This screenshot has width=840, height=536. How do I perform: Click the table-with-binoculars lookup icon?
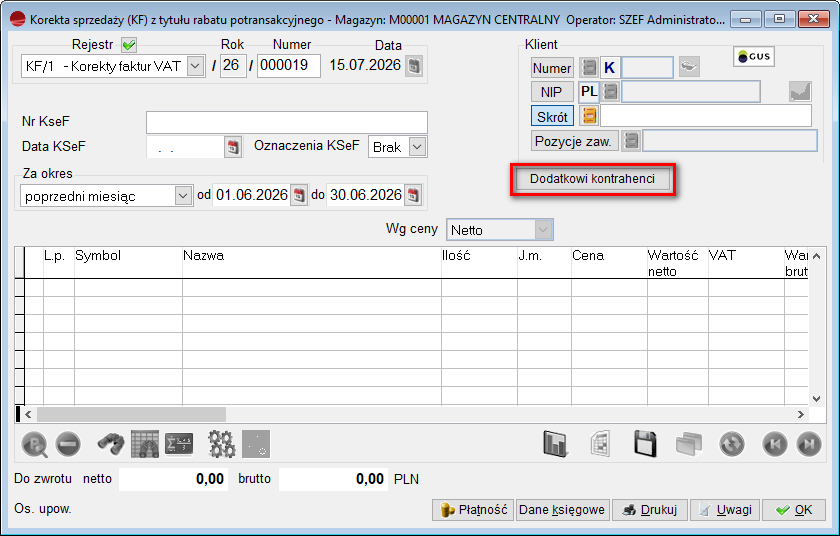point(145,444)
